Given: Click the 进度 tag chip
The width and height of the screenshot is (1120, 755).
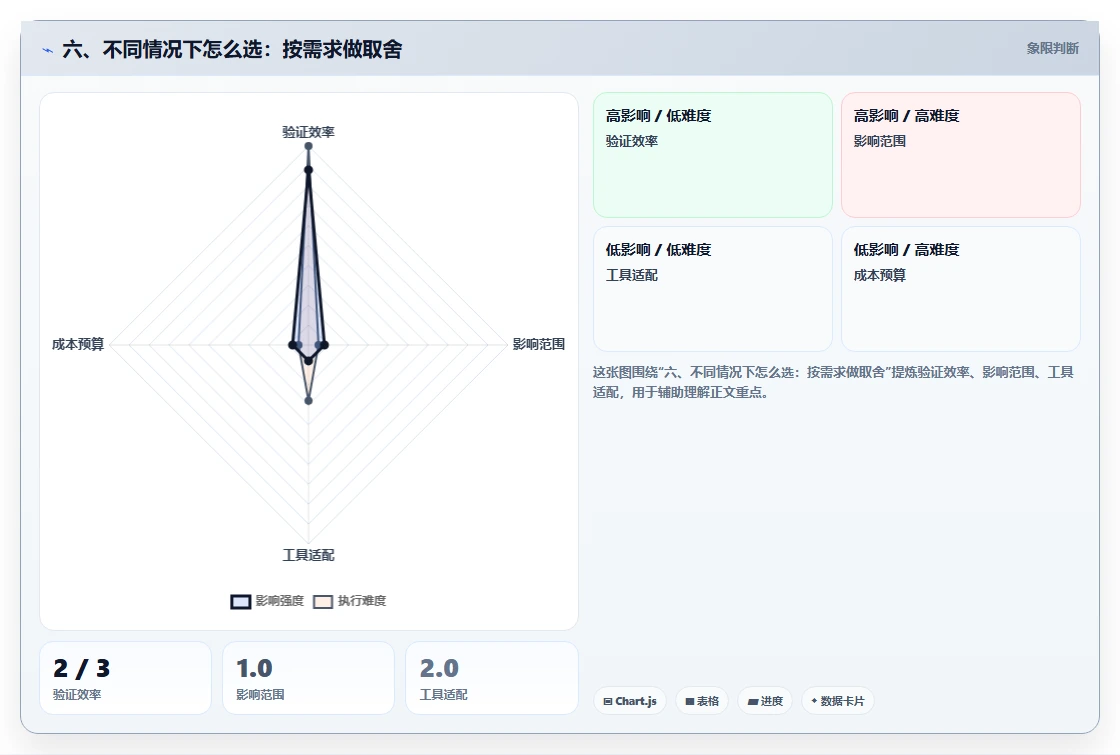Looking at the screenshot, I should point(765,701).
